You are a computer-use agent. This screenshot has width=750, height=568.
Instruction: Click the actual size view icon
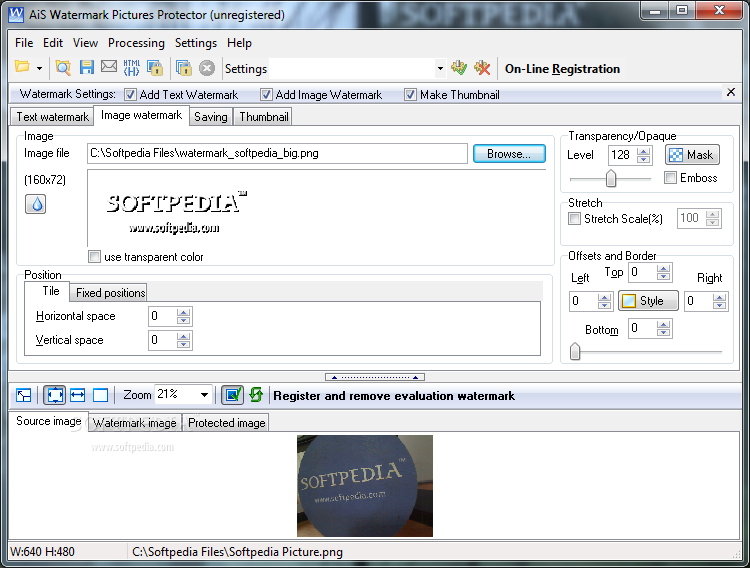pos(23,395)
